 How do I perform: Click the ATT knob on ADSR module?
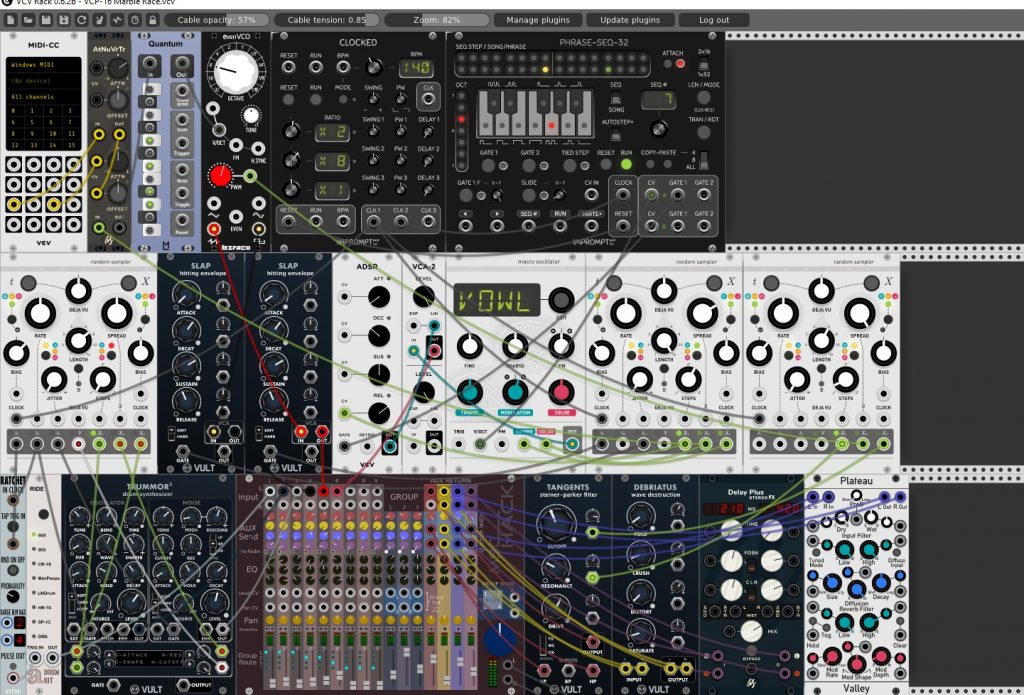point(379,297)
